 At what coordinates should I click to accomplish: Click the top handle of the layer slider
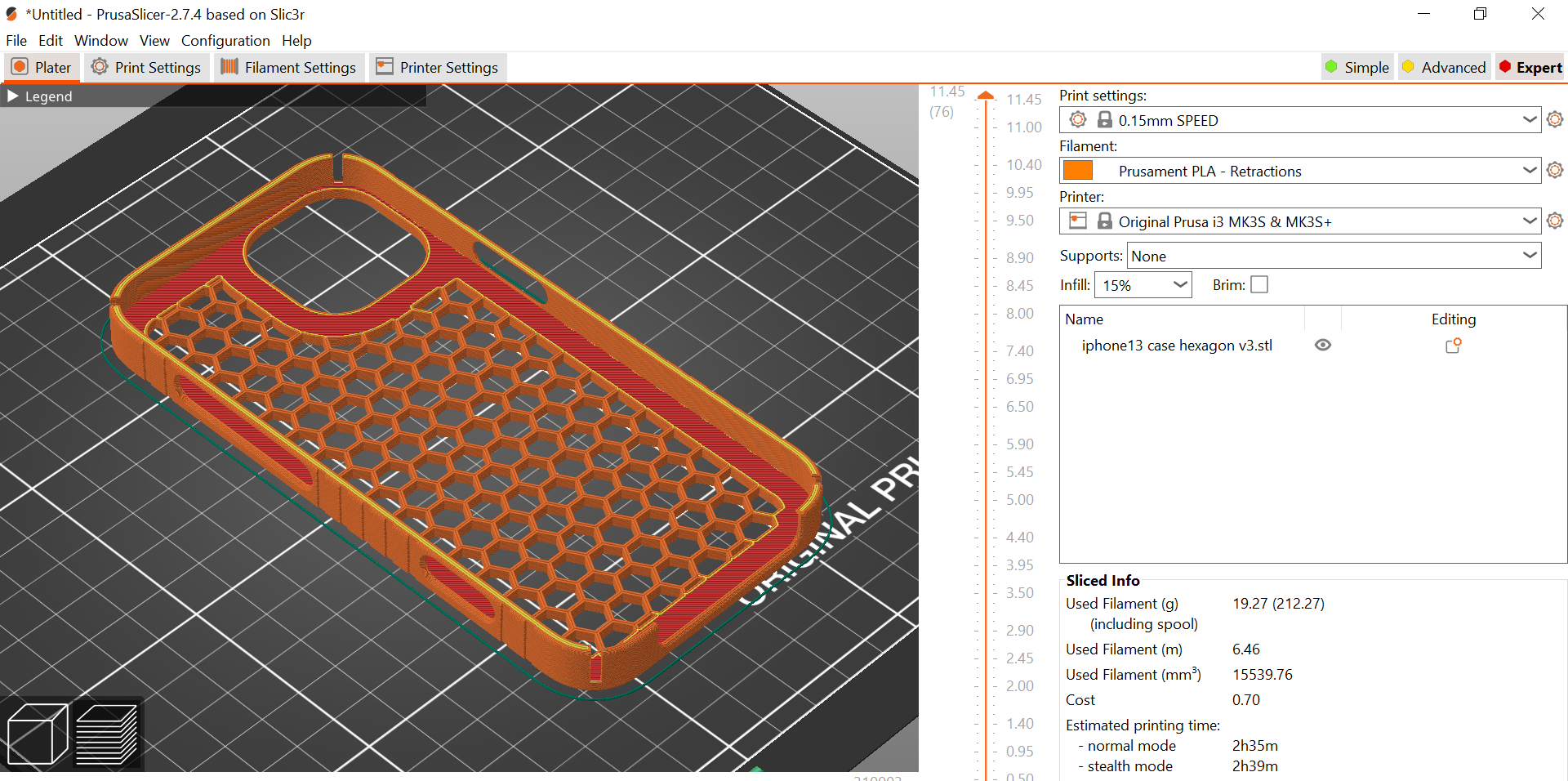pyautogui.click(x=986, y=96)
